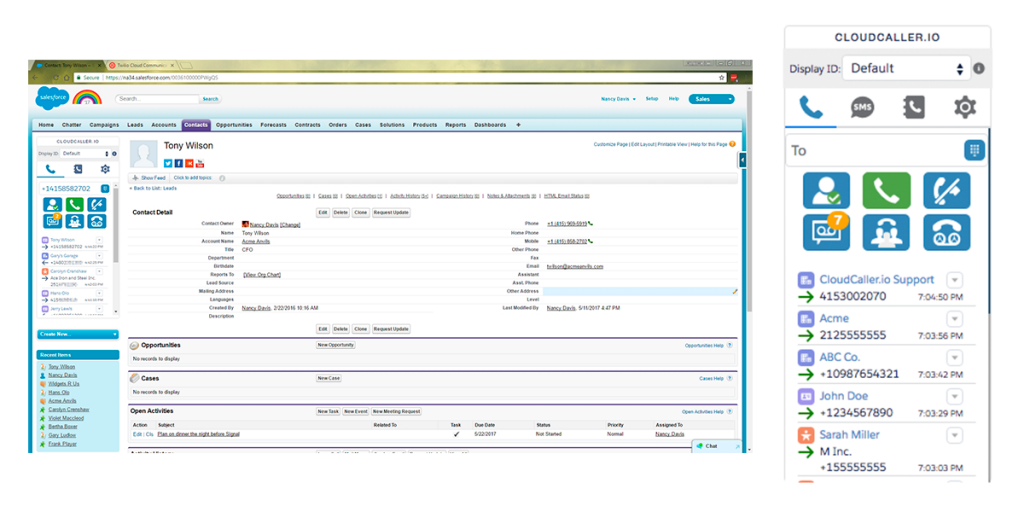Click the Sarah Miller contact icon in call log
This screenshot has width=1024, height=512.
point(807,435)
